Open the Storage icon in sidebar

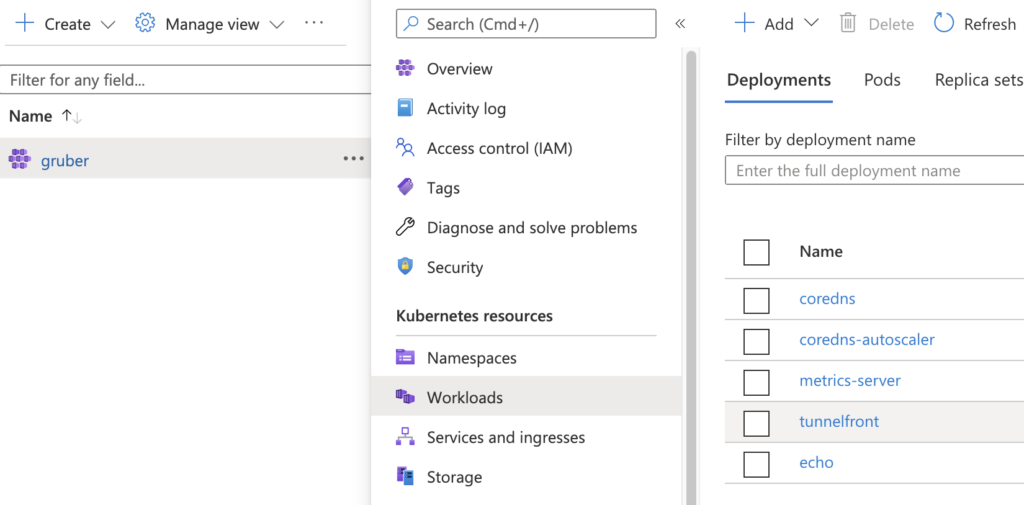(406, 476)
